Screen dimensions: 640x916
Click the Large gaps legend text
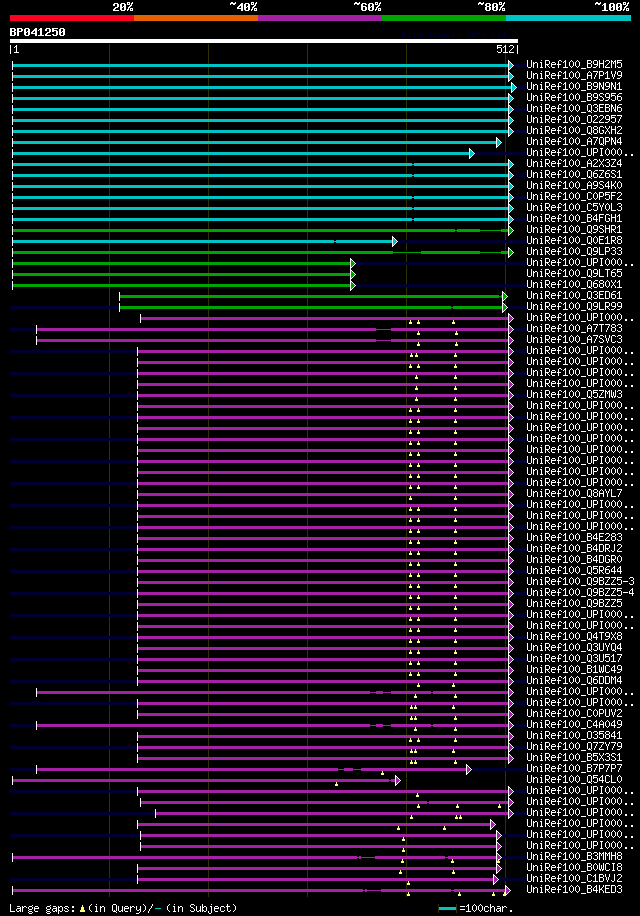(x=123, y=908)
